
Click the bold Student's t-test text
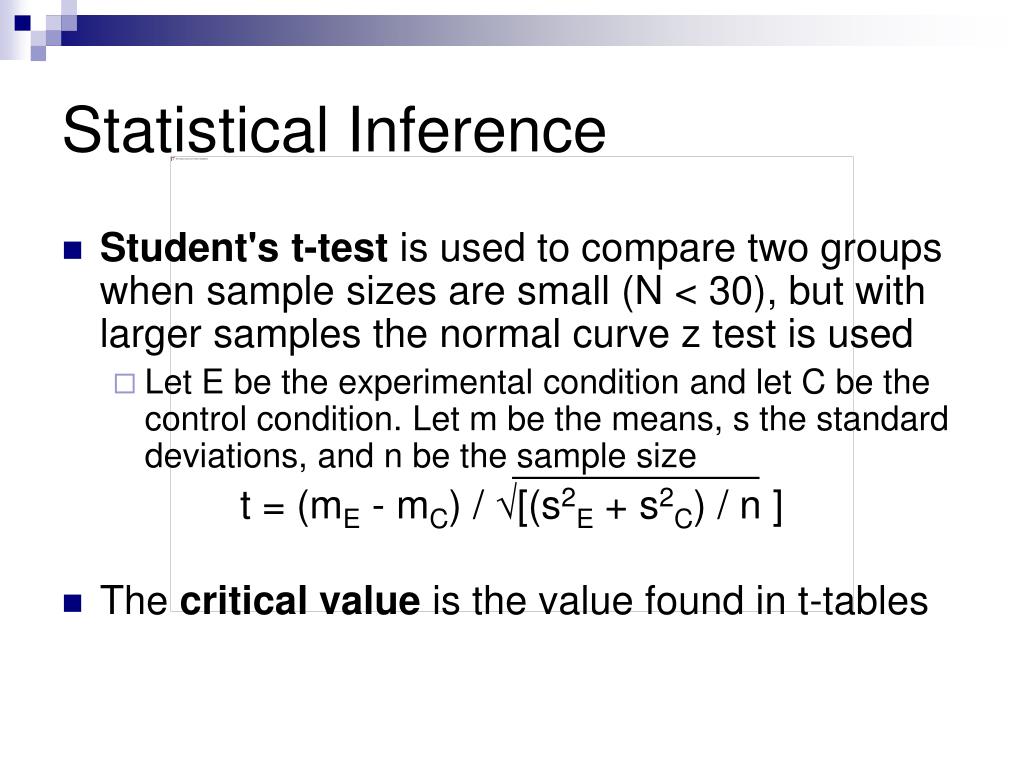click(x=243, y=248)
